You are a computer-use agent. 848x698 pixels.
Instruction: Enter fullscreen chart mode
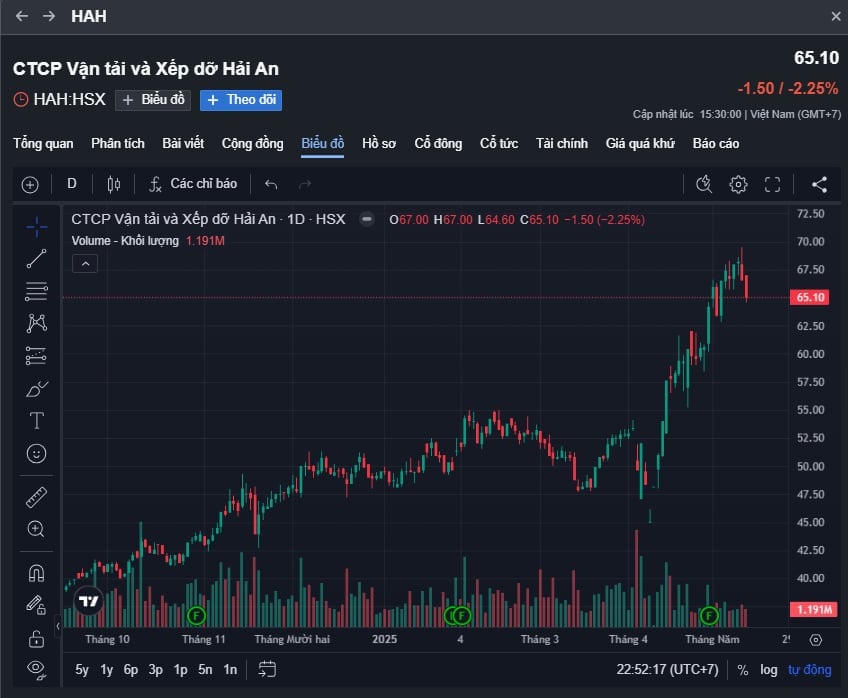tap(772, 184)
